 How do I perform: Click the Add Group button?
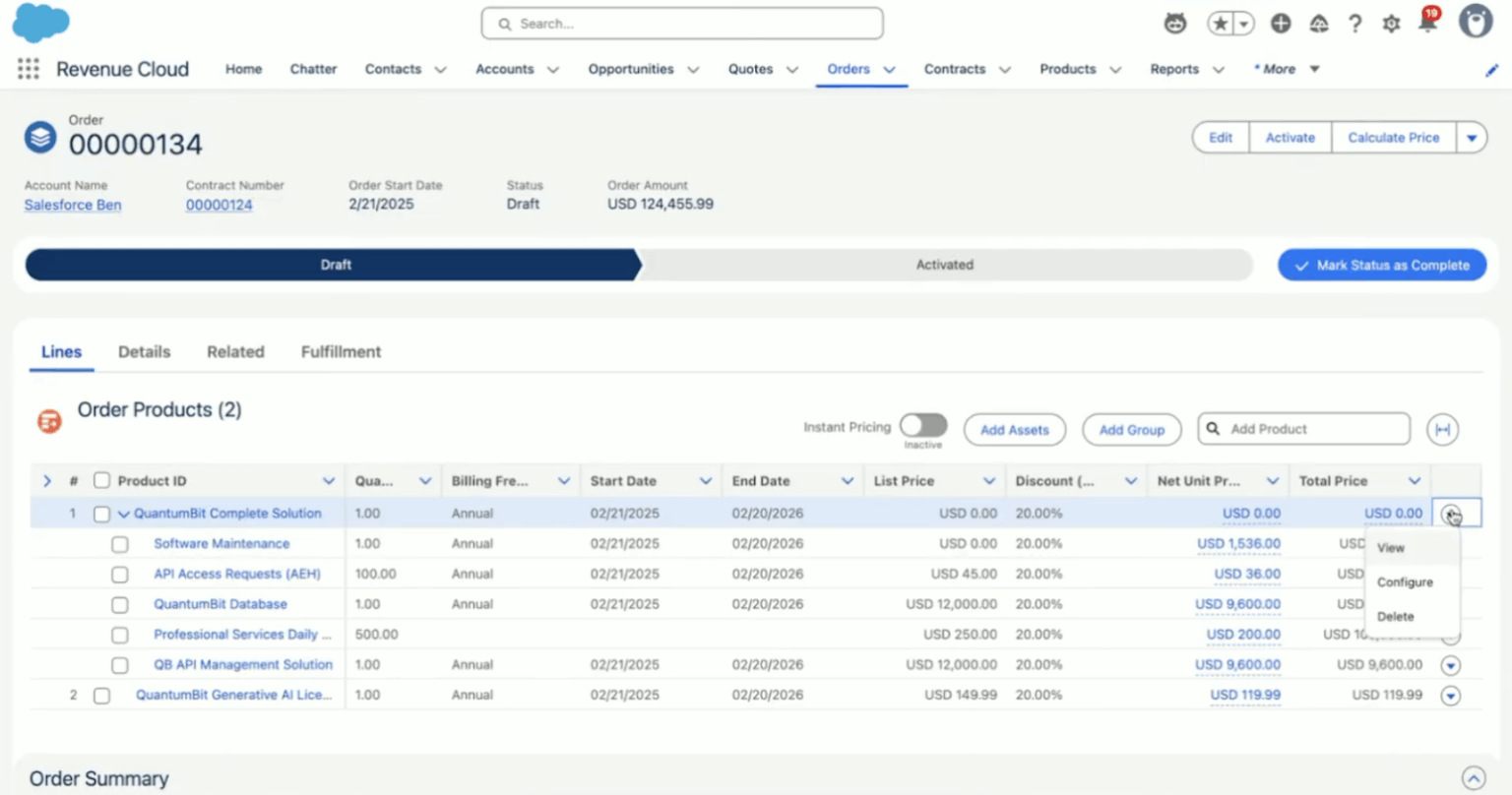click(x=1131, y=430)
